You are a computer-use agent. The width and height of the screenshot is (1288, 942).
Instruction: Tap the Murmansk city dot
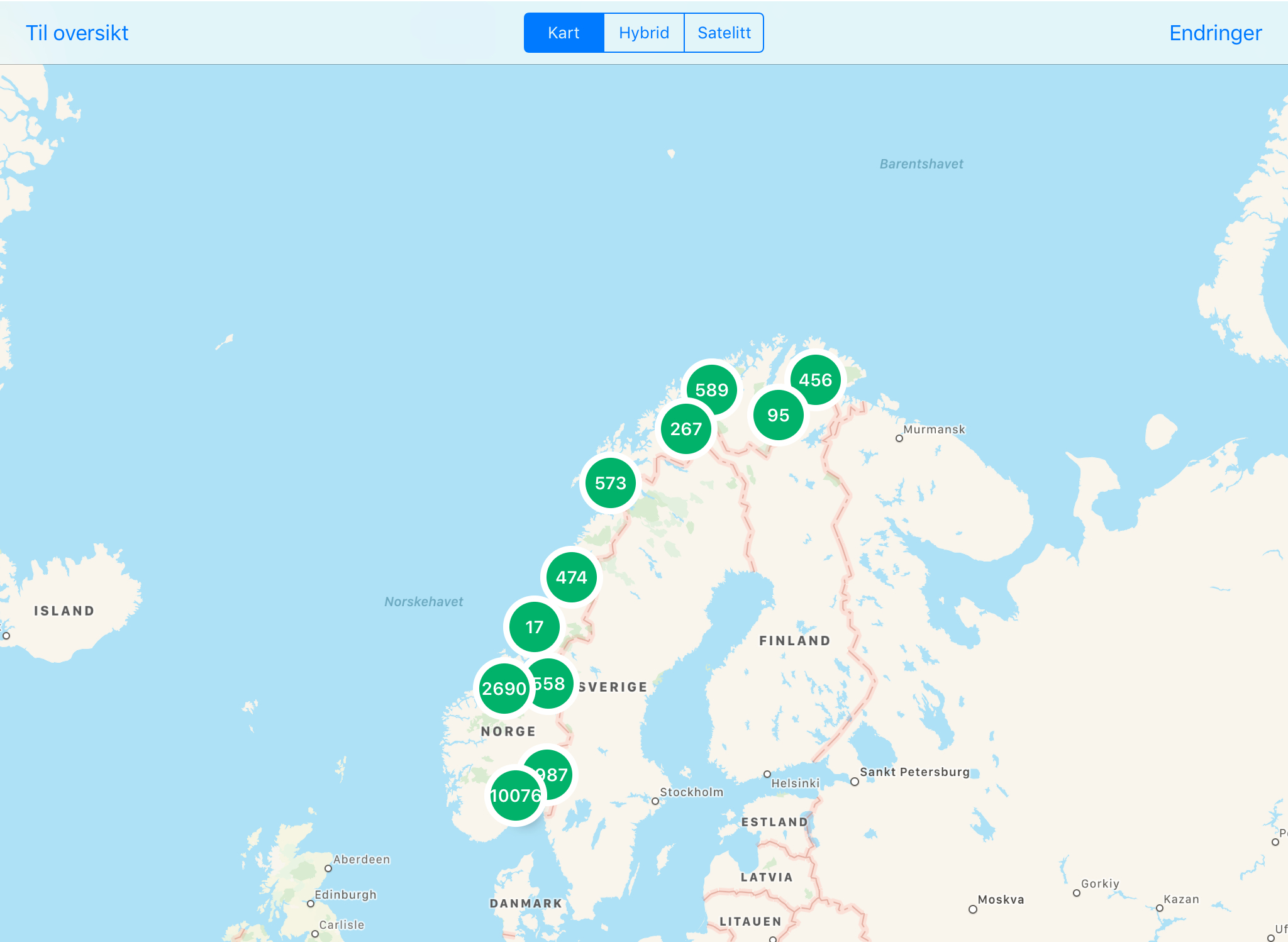click(x=899, y=438)
